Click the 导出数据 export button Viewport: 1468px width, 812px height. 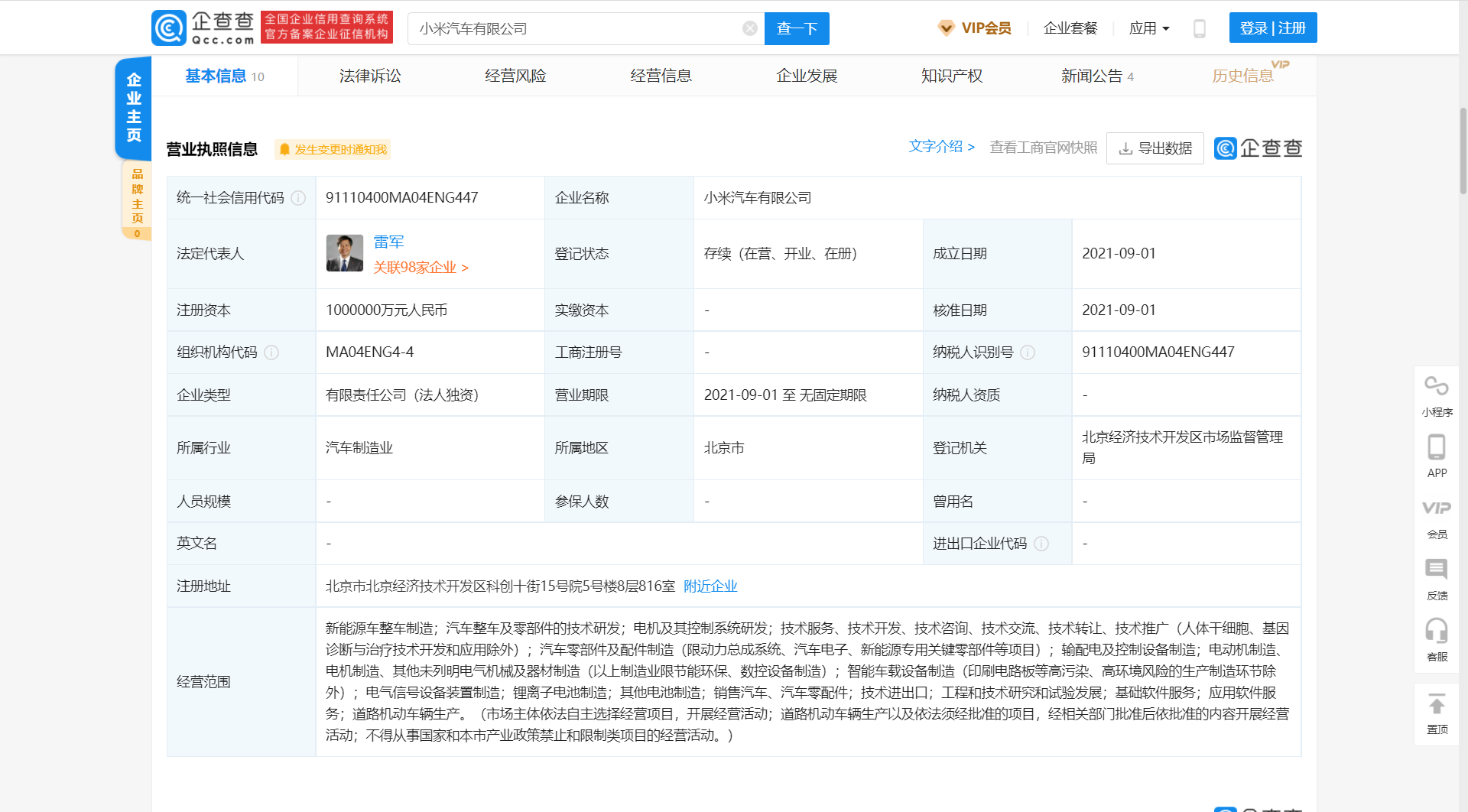click(1155, 148)
